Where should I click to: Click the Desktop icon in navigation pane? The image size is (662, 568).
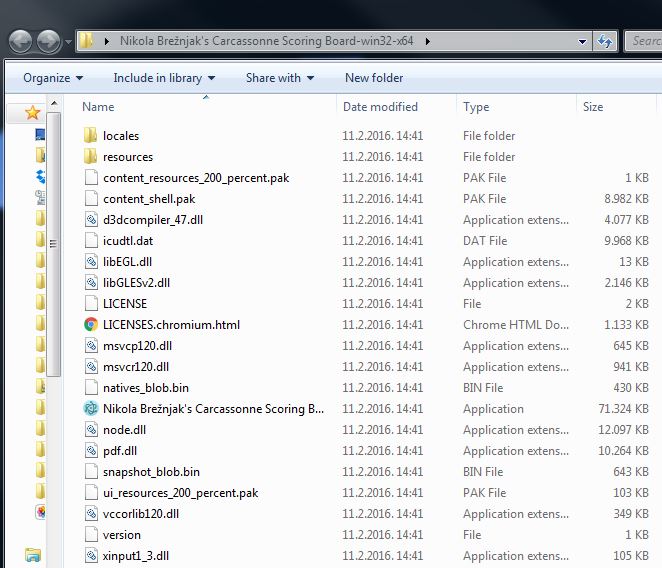coord(40,135)
